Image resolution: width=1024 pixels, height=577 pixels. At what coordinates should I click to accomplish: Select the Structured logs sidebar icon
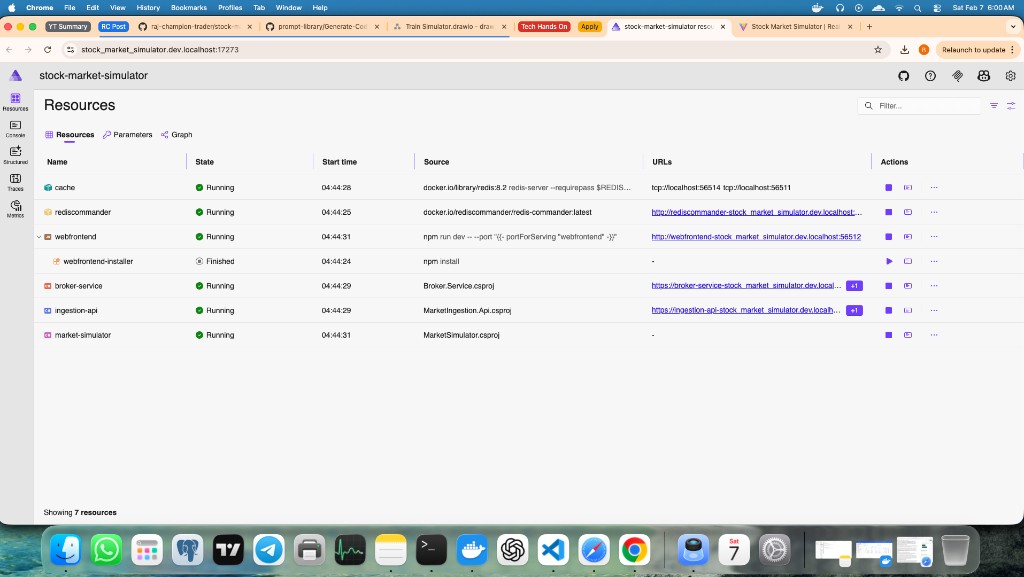click(x=15, y=152)
